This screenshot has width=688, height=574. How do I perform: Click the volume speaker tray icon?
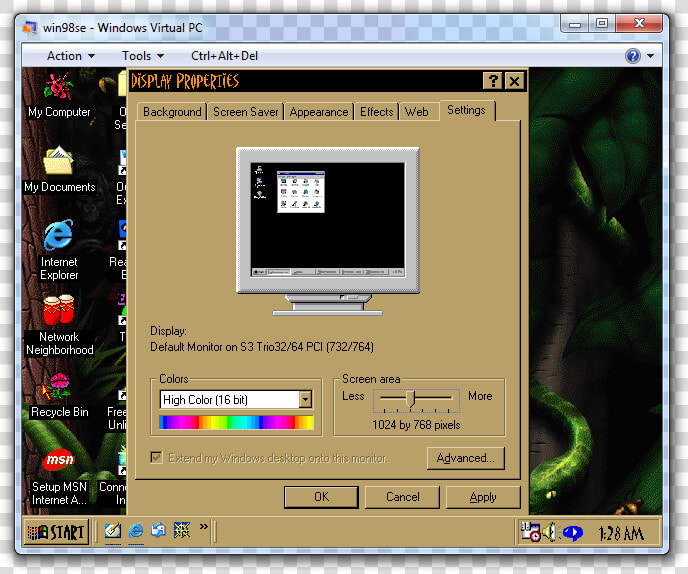pos(550,532)
